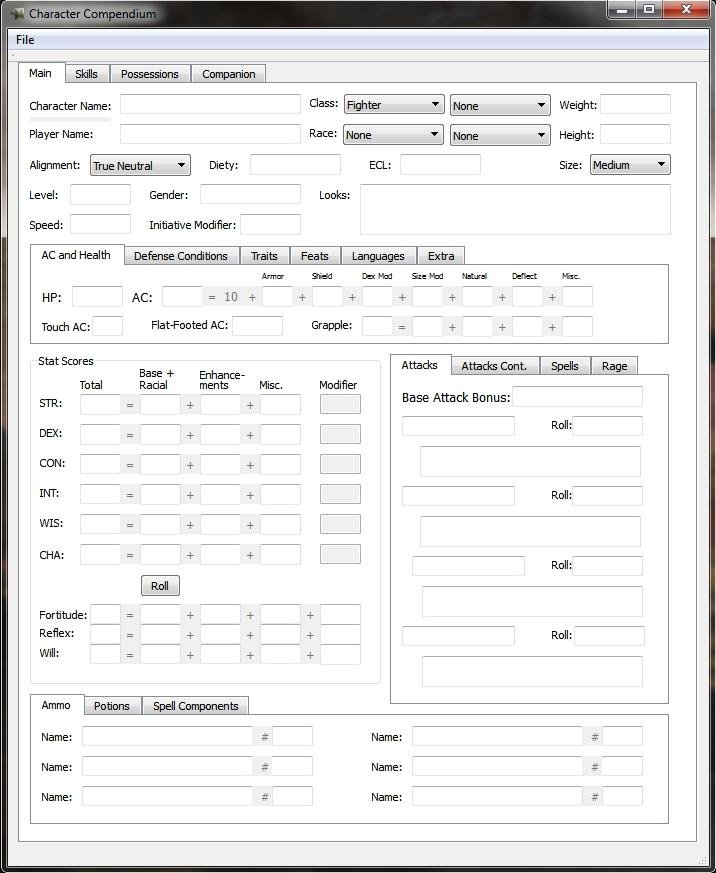This screenshot has height=873, width=716.
Task: Click into the Weight field
Action: click(x=635, y=104)
